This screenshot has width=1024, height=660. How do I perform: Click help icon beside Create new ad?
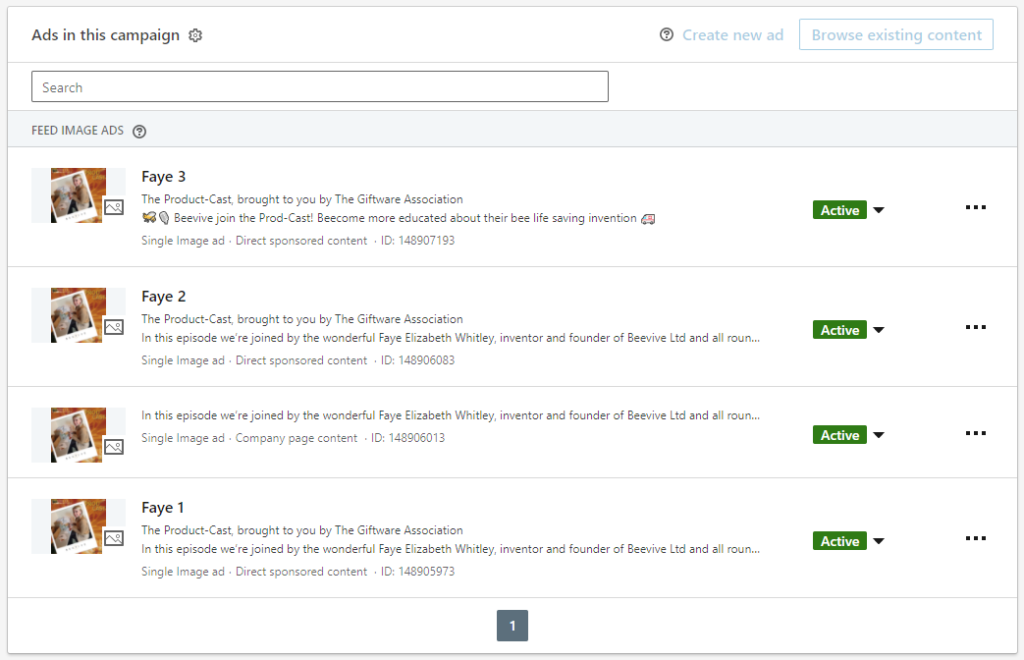[666, 35]
